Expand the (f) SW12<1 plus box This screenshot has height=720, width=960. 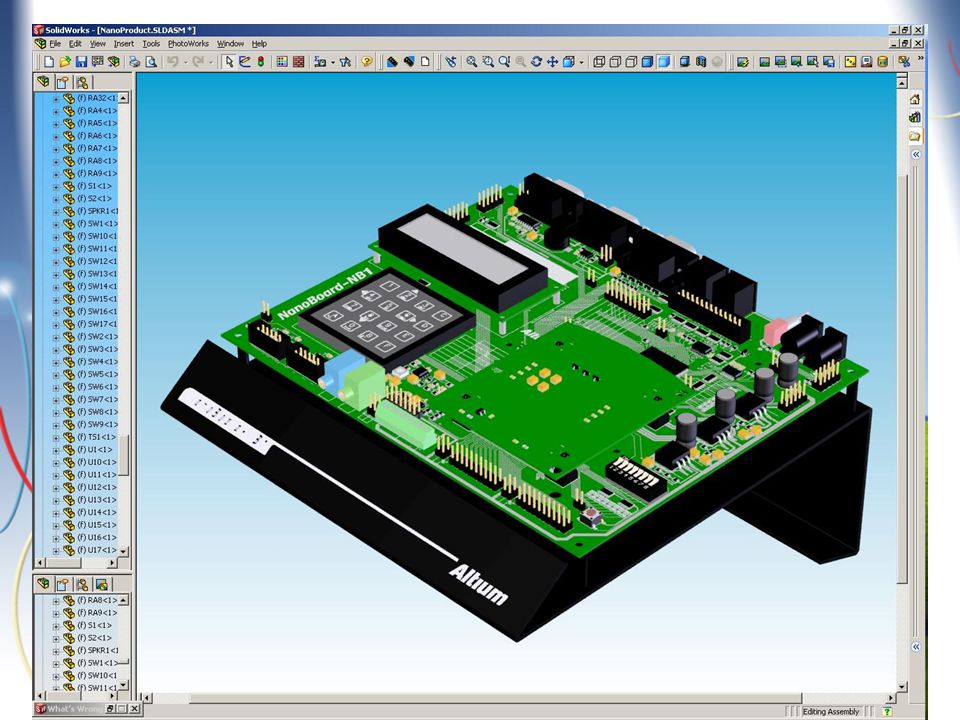56,262
